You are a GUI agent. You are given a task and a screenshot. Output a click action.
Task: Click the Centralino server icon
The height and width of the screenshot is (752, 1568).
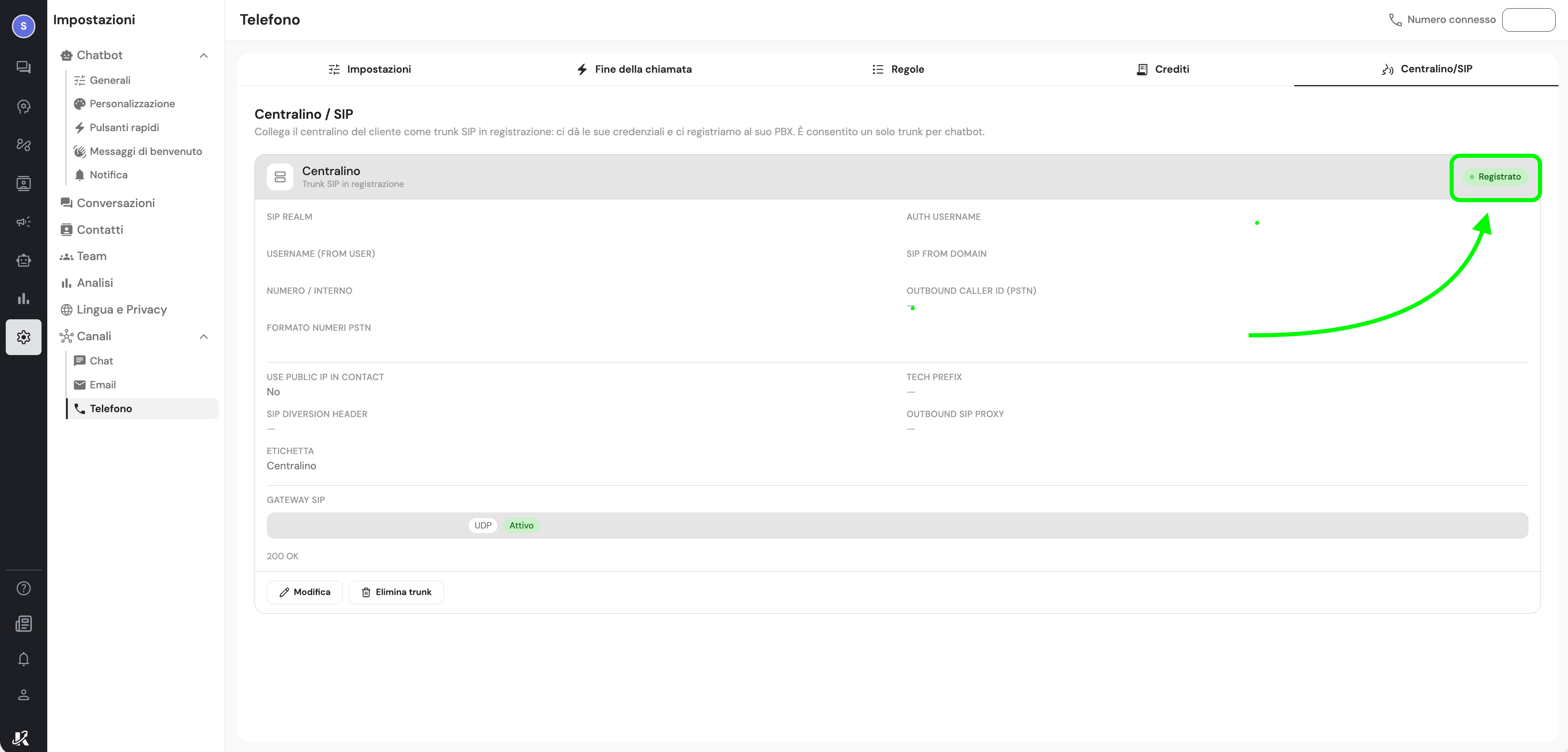280,177
